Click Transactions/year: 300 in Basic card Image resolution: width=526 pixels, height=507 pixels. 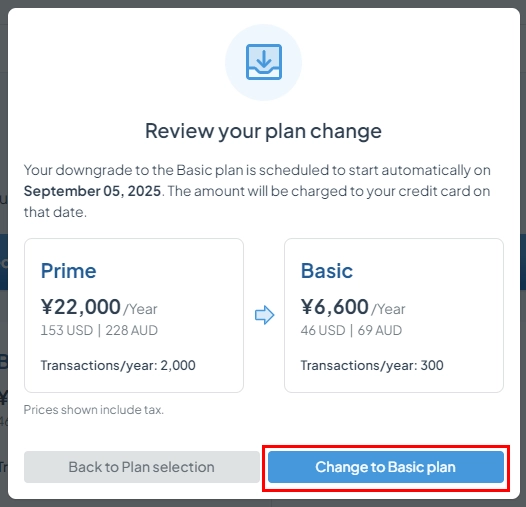[372, 365]
